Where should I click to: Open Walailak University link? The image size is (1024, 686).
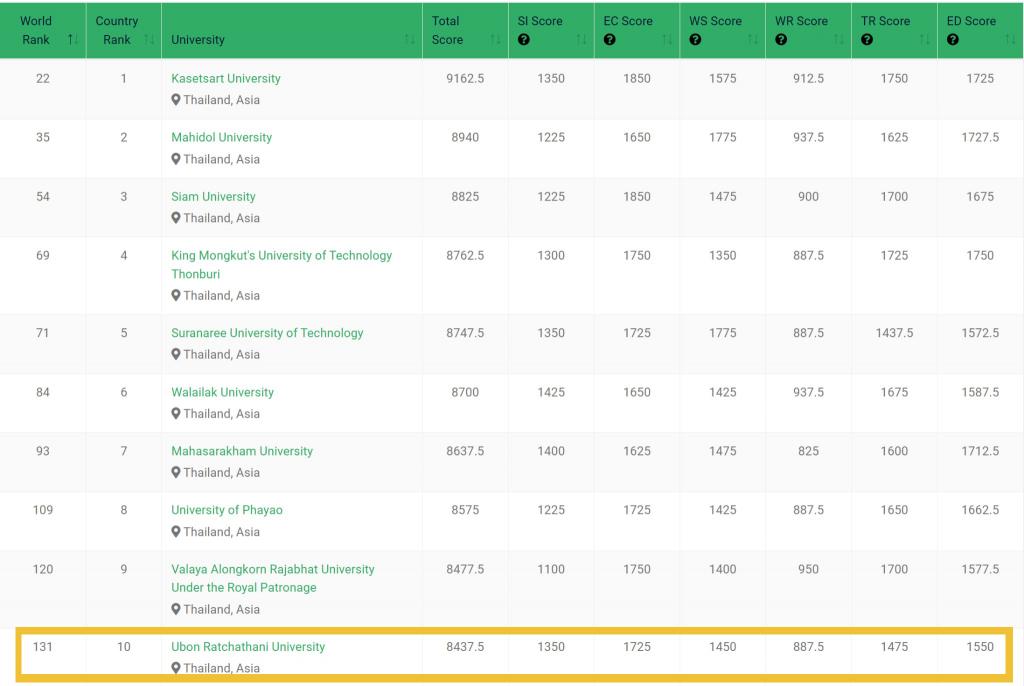[222, 392]
